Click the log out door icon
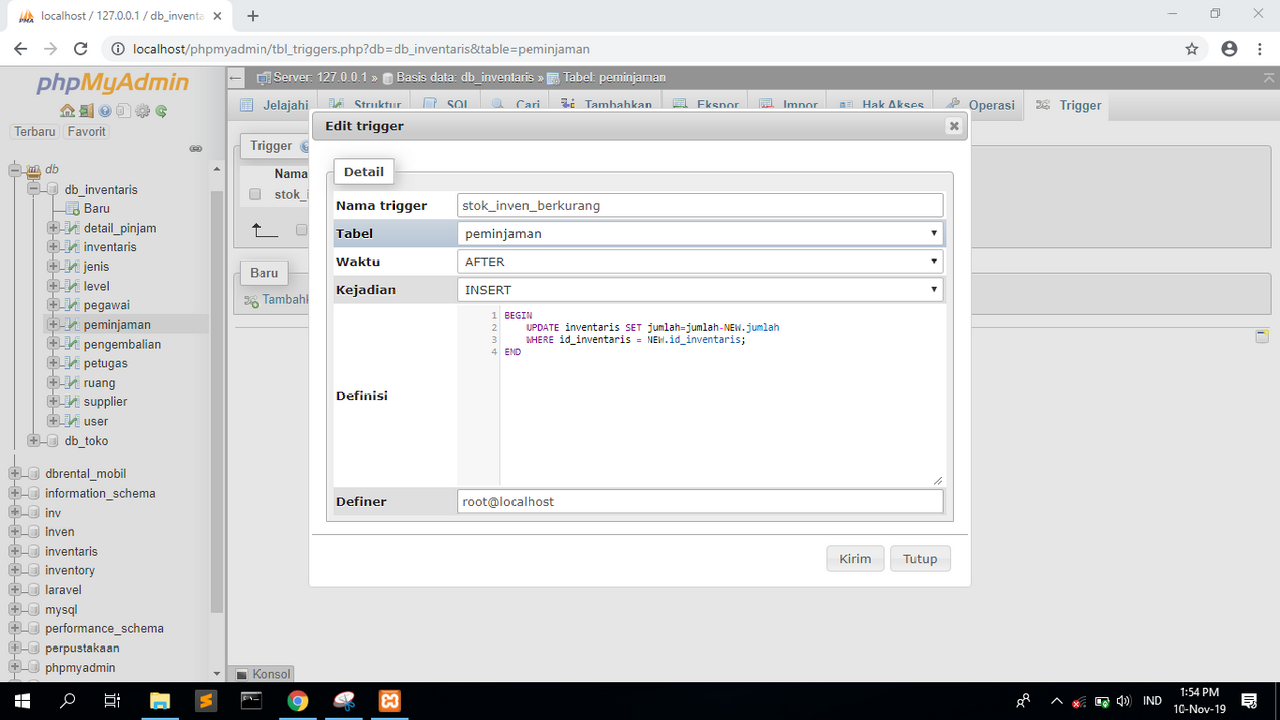 click(86, 110)
